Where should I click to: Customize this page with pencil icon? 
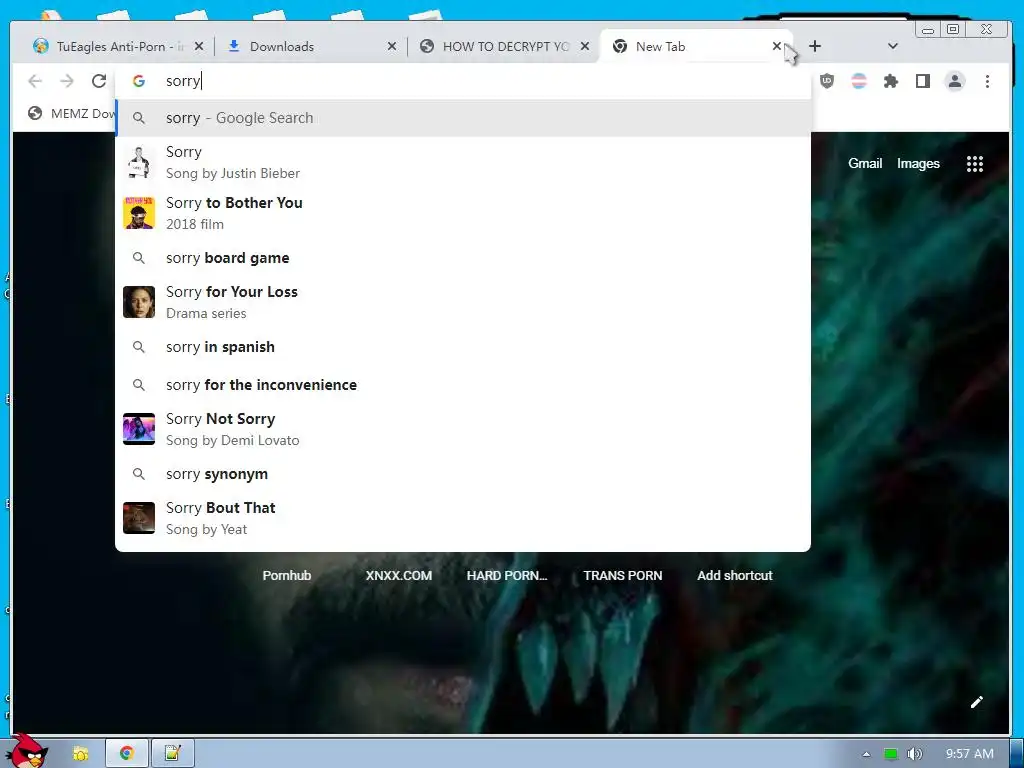976,702
